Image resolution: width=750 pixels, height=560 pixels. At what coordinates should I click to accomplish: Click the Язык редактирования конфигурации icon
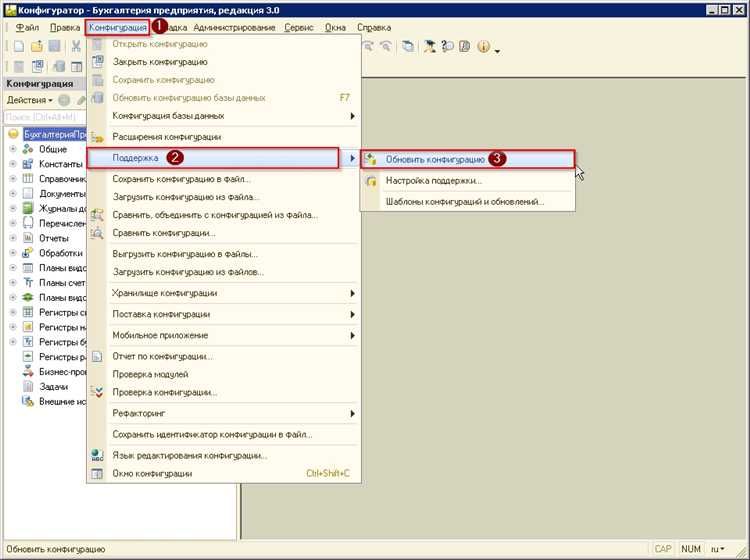(x=97, y=456)
